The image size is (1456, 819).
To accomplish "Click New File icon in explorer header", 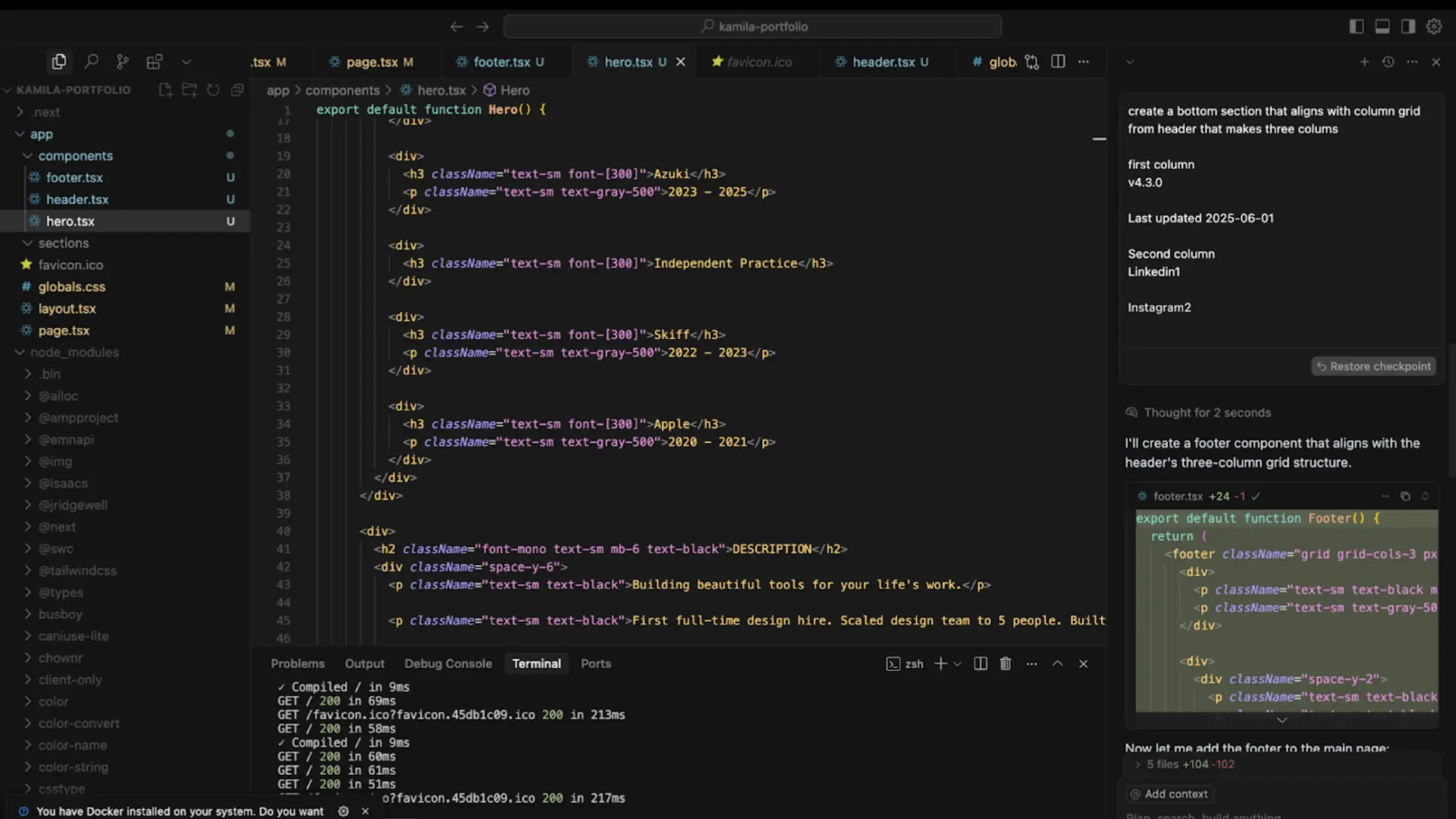I will [x=165, y=89].
